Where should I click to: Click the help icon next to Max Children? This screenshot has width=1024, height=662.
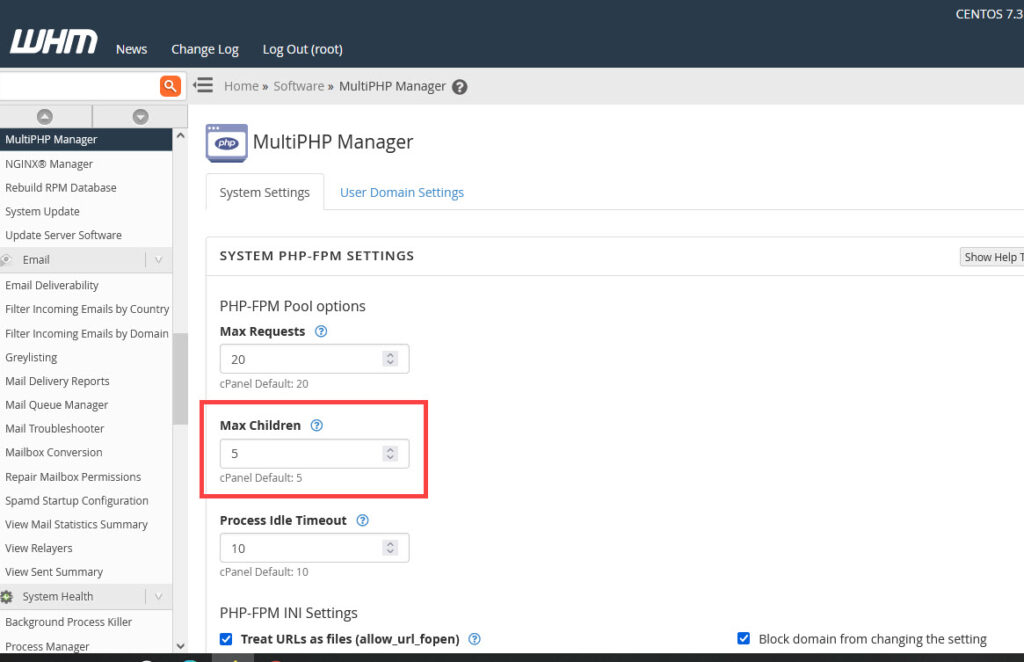(x=317, y=425)
